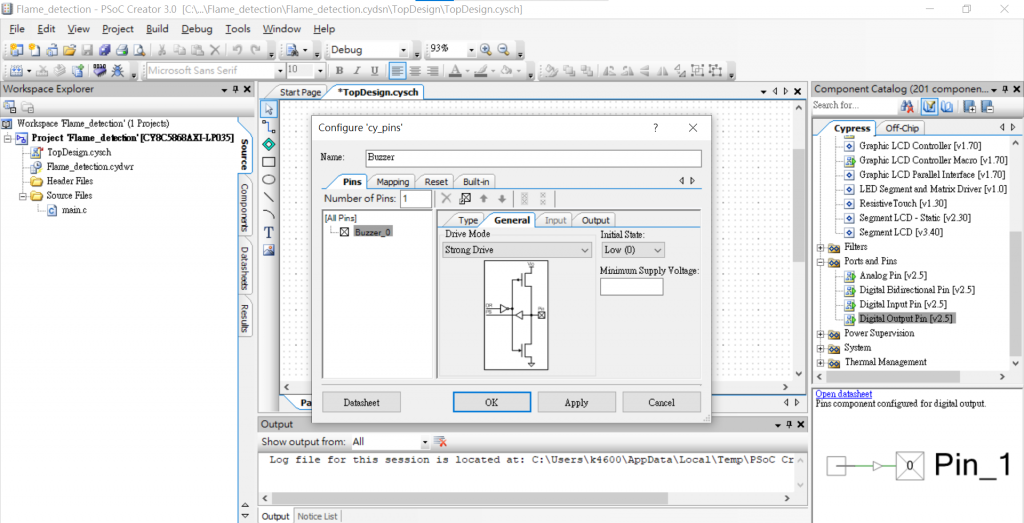This screenshot has width=1024, height=523.
Task: Select the ellipse shape tool
Action: (268, 179)
